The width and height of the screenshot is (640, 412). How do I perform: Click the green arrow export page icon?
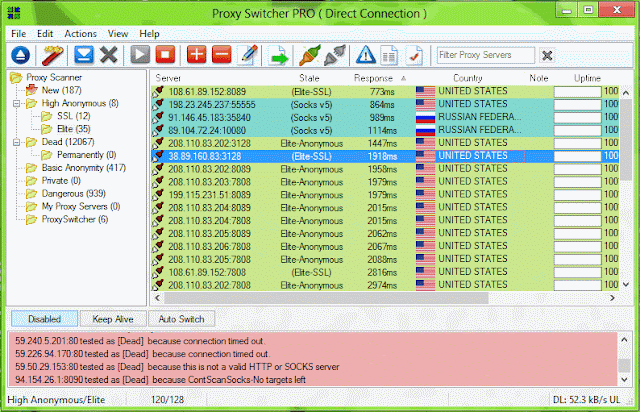pos(279,56)
